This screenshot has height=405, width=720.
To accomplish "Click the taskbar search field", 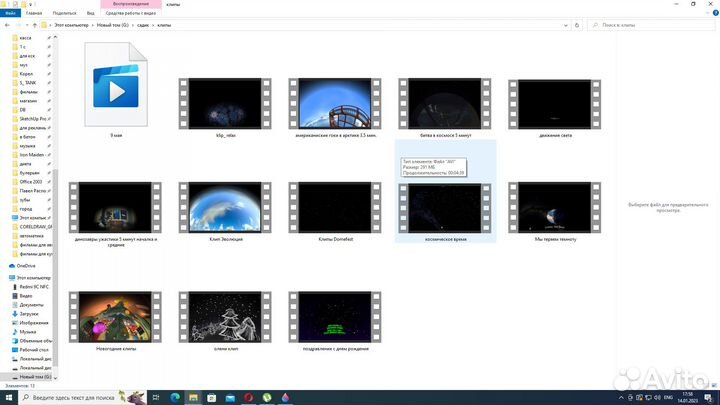I will point(80,397).
